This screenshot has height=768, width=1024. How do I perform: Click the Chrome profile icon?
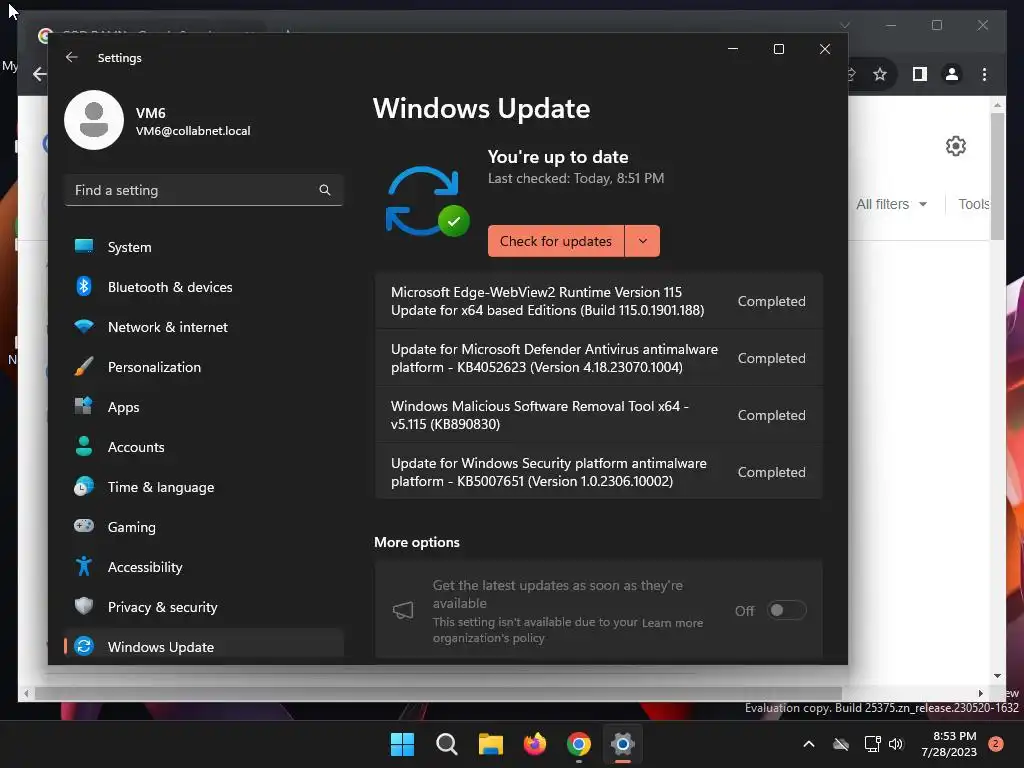click(x=952, y=74)
